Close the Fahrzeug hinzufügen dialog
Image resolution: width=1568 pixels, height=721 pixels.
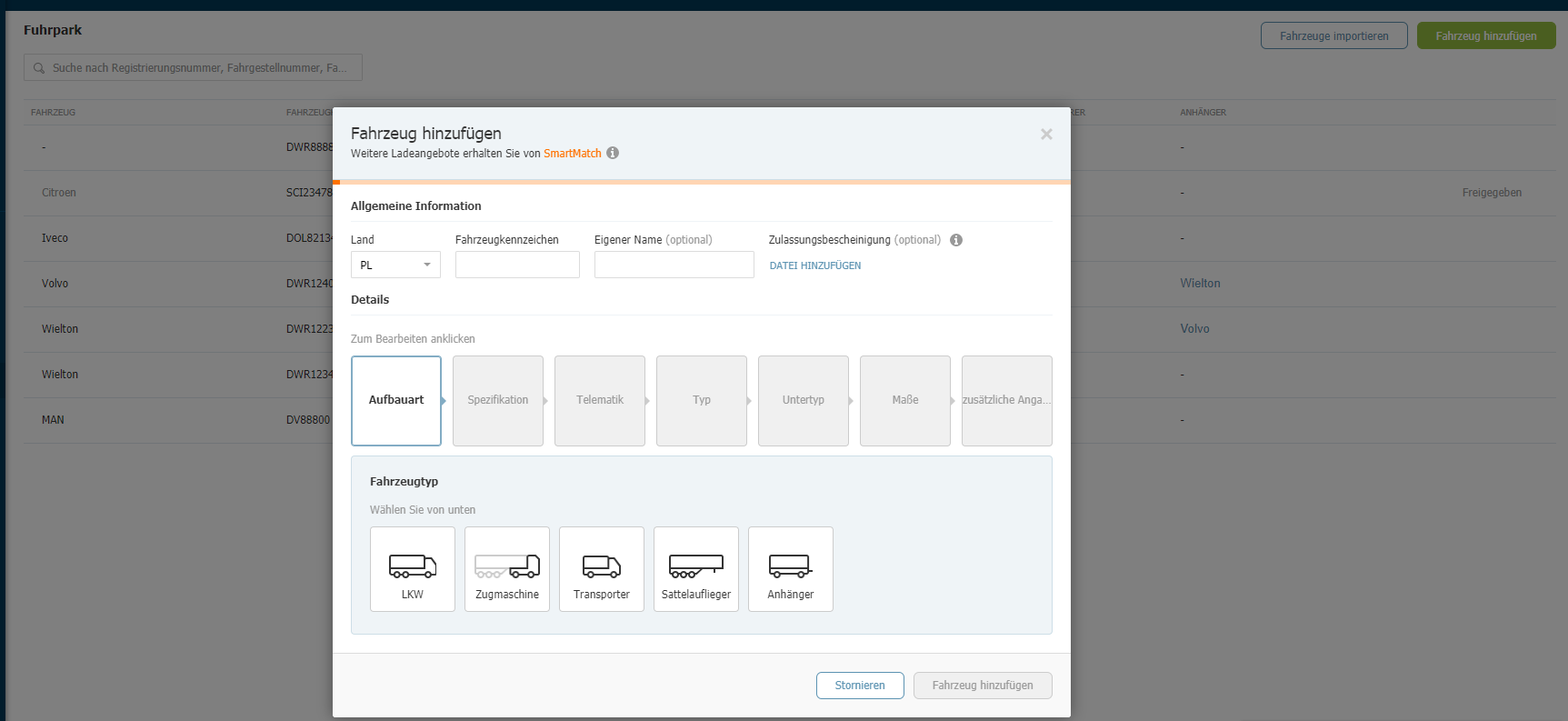coord(1046,134)
